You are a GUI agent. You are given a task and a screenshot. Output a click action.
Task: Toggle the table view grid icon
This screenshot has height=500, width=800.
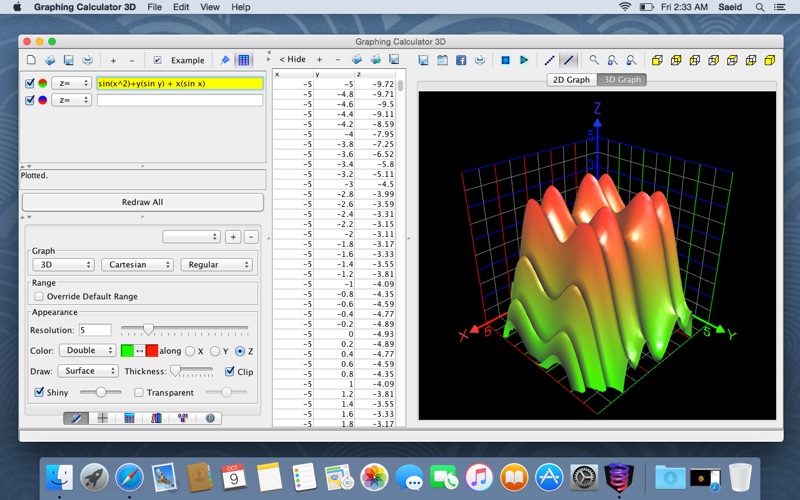(244, 60)
